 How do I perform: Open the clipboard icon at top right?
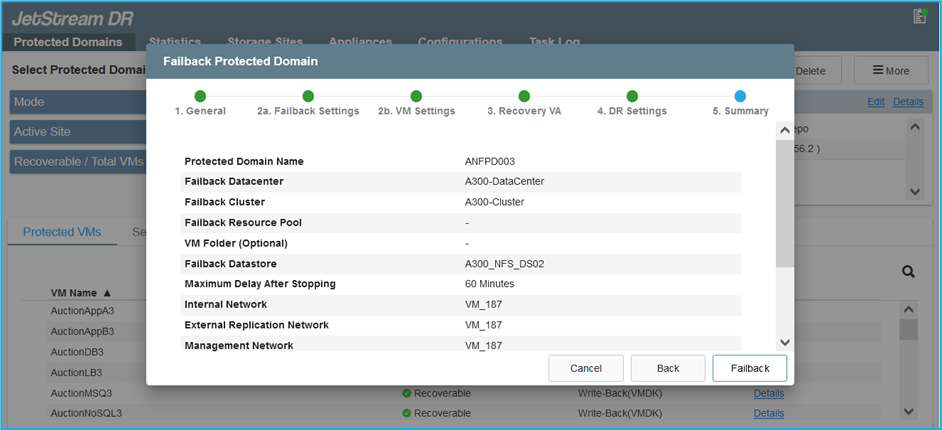pos(920,16)
